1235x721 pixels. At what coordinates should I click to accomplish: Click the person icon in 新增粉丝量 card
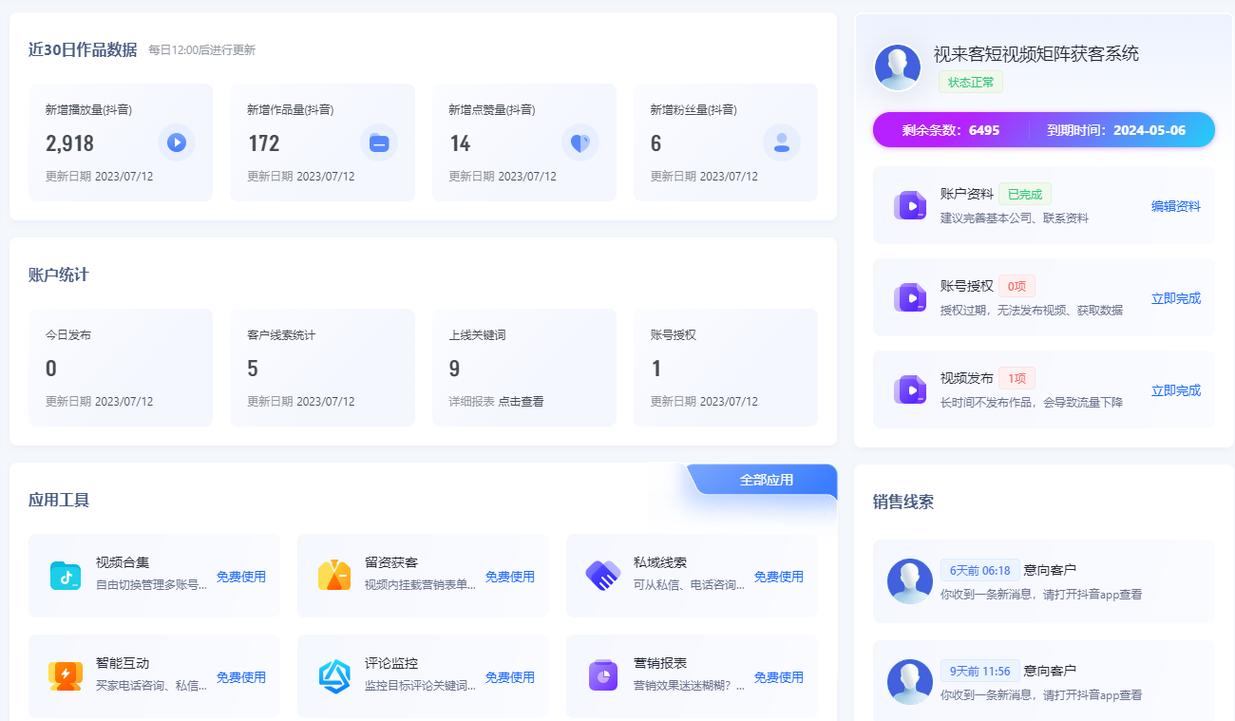pos(782,143)
